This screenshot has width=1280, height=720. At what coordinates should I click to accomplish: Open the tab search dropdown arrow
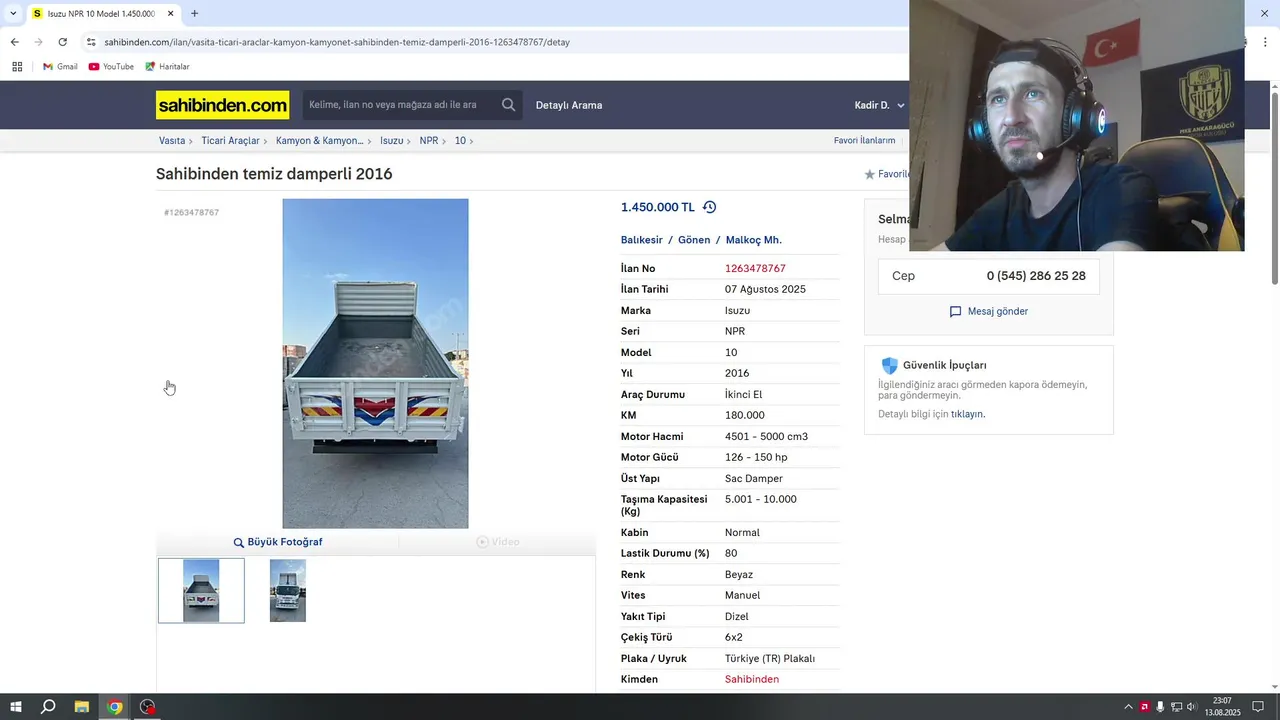12,14
